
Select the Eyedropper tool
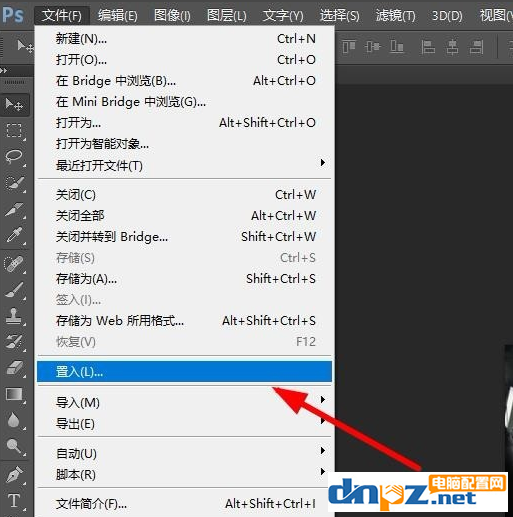tap(14, 235)
